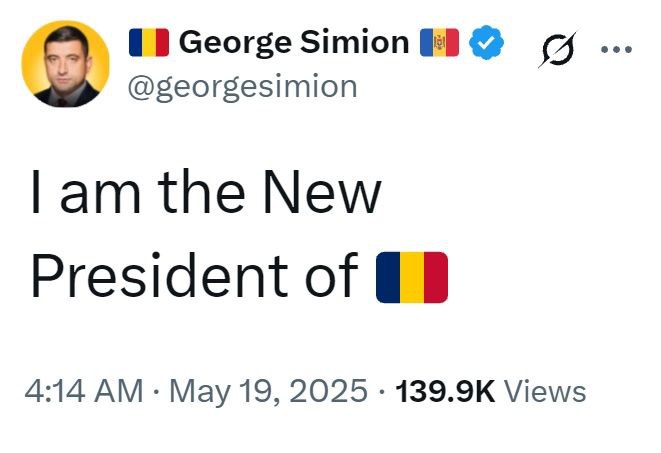Click the large Romanian flag emoji in tweet
The image size is (661, 453).
[411, 278]
